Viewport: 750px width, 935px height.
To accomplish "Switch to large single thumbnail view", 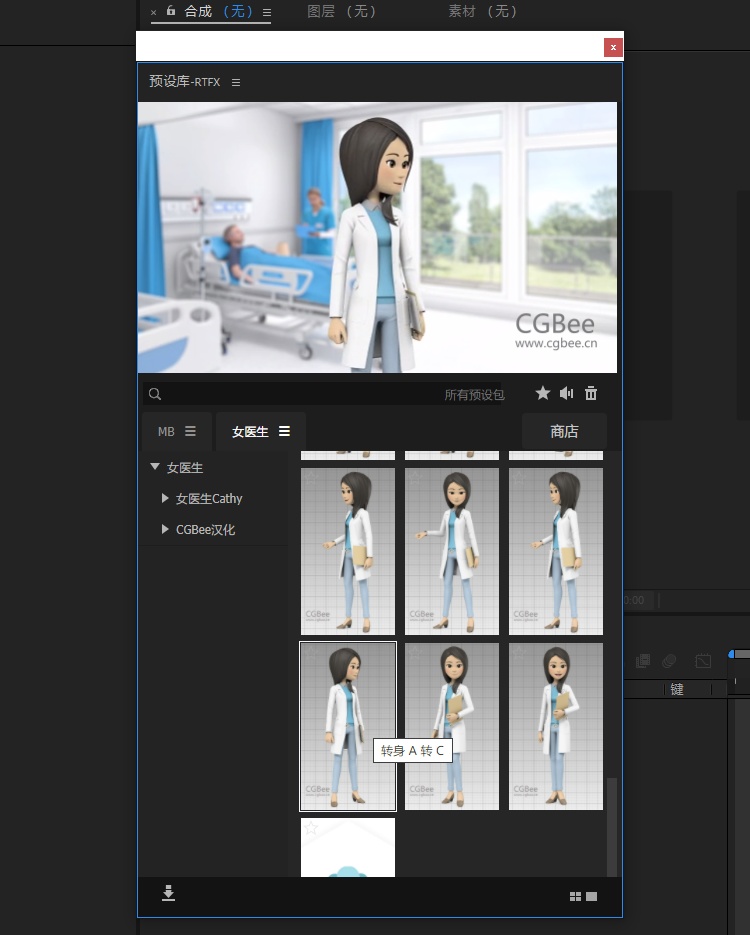I will coord(591,896).
